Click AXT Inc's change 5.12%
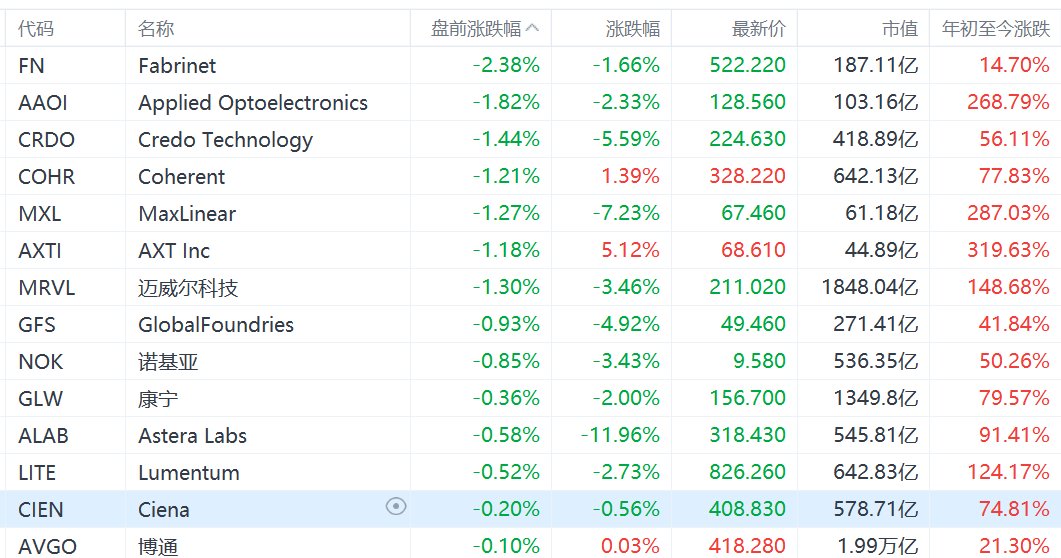This screenshot has width=1061, height=558. (631, 250)
